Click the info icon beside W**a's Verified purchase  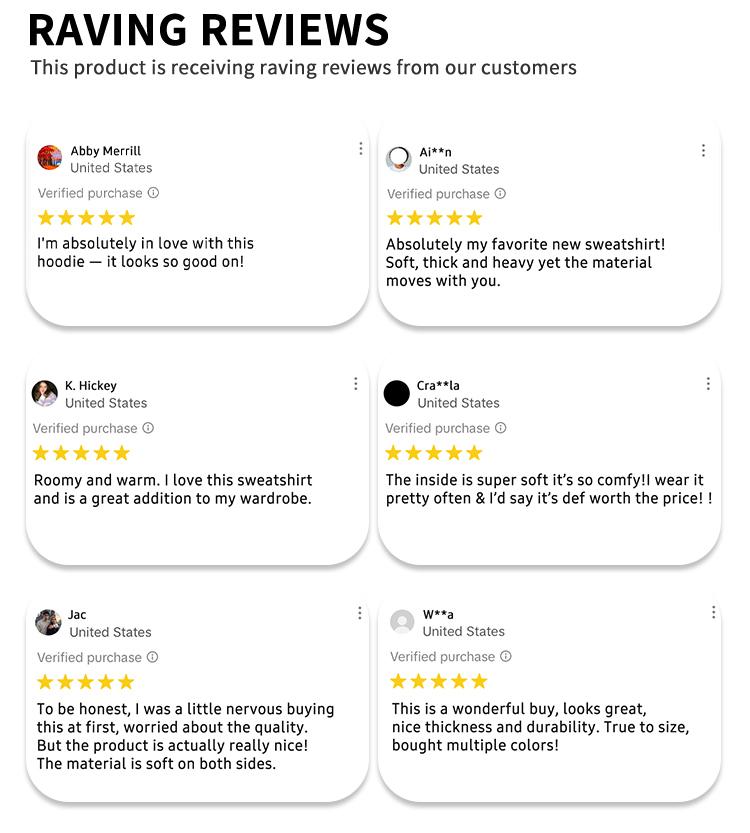(505, 656)
